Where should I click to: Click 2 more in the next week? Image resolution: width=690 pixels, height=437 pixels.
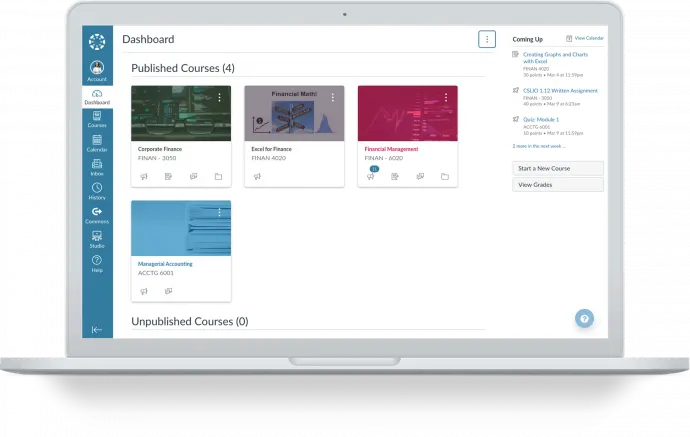pos(539,146)
